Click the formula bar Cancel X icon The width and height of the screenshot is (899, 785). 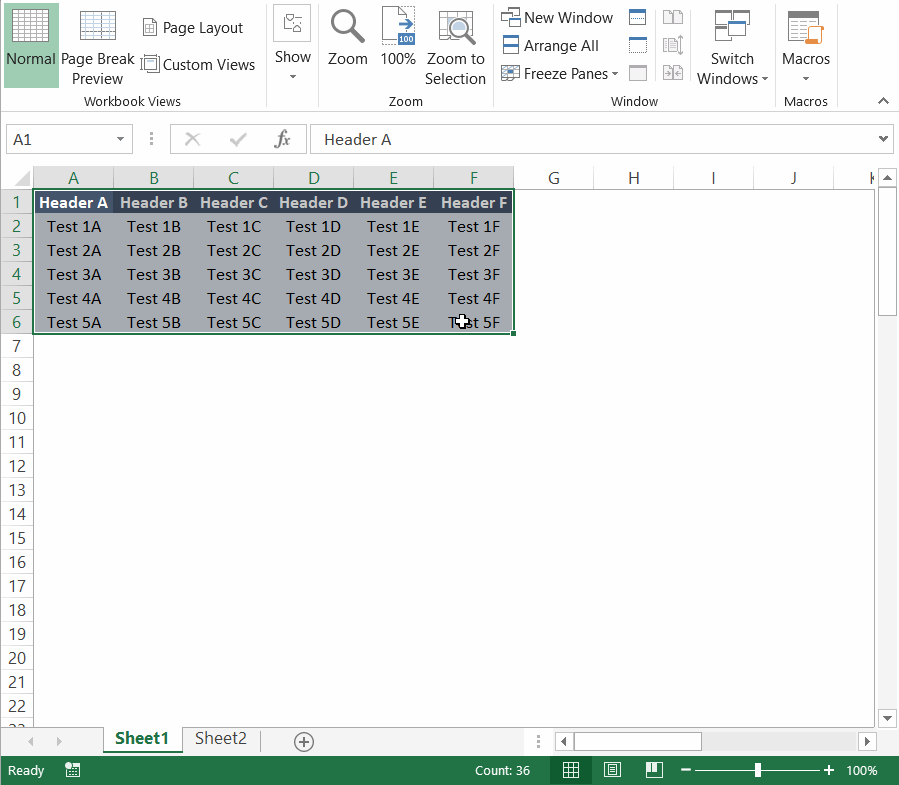tap(193, 139)
